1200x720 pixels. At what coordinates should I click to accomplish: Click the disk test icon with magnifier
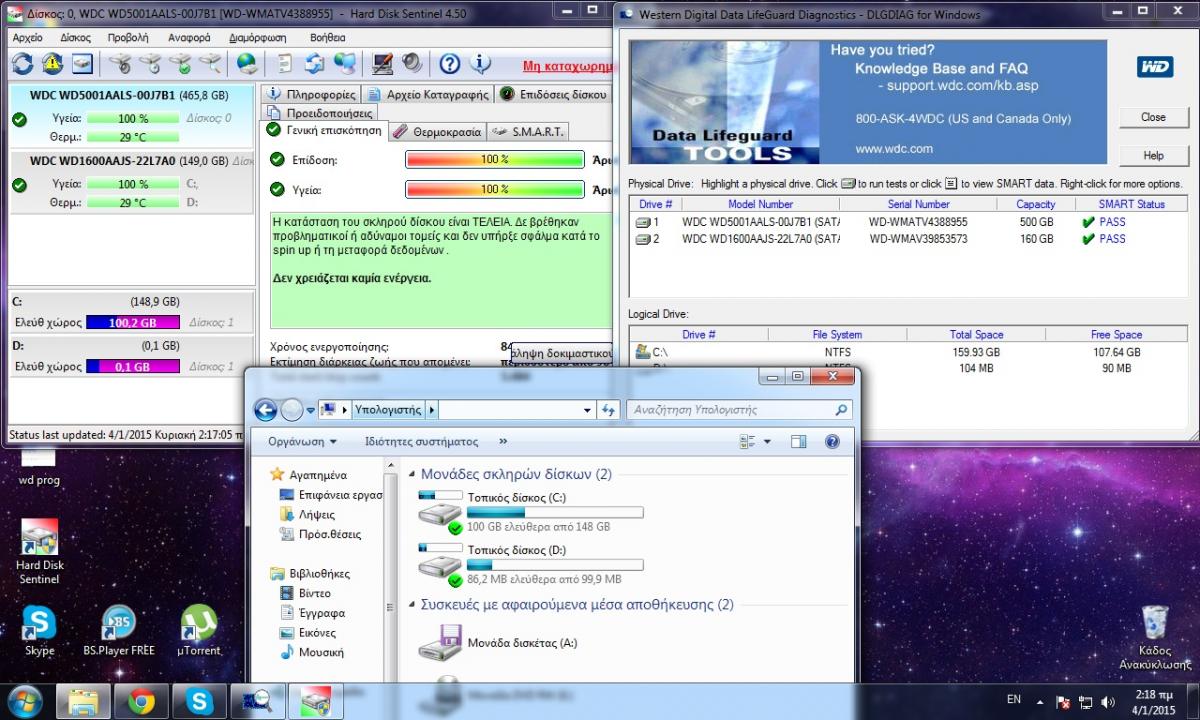[211, 64]
